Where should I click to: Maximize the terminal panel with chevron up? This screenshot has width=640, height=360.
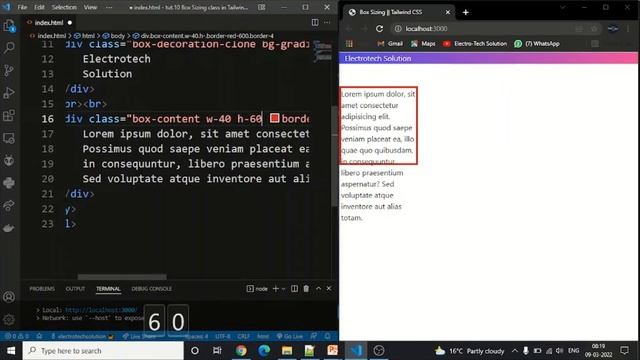click(318, 289)
